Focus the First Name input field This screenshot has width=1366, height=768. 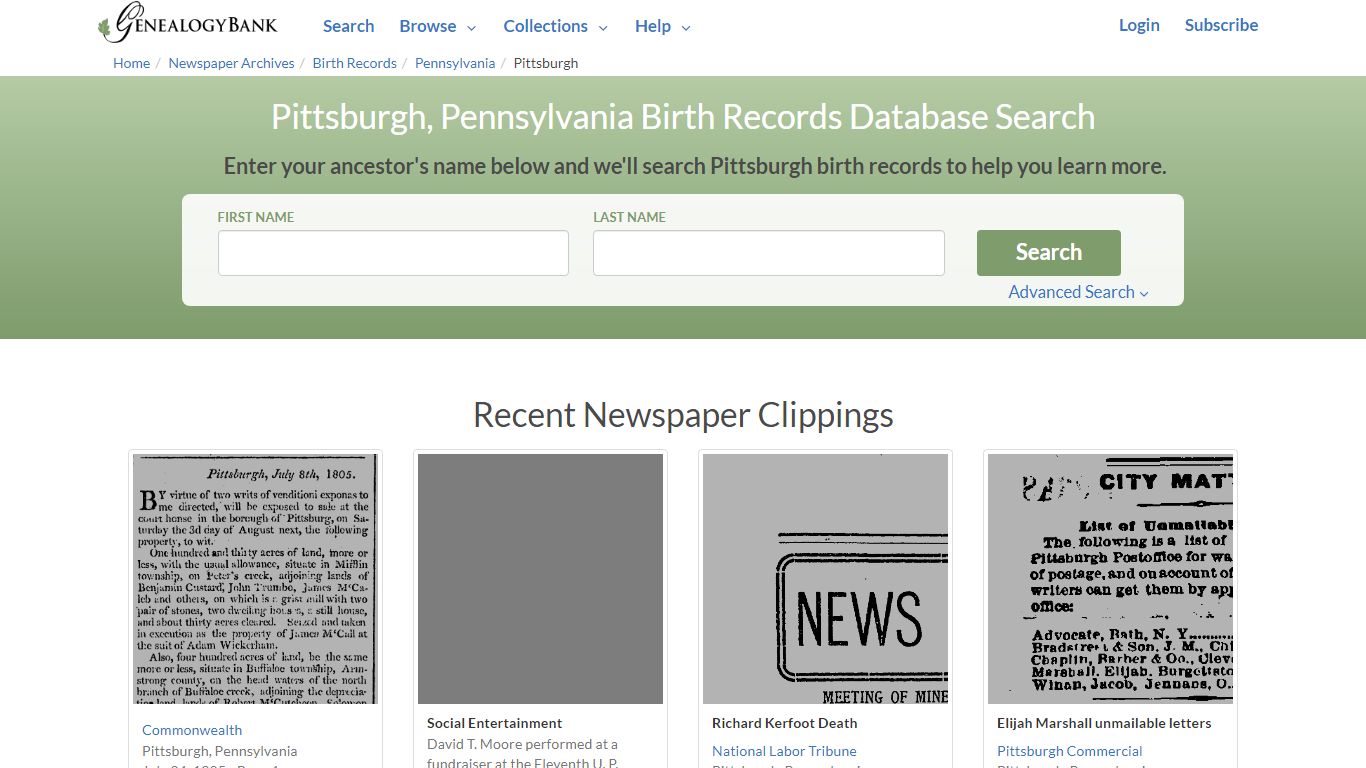click(393, 253)
